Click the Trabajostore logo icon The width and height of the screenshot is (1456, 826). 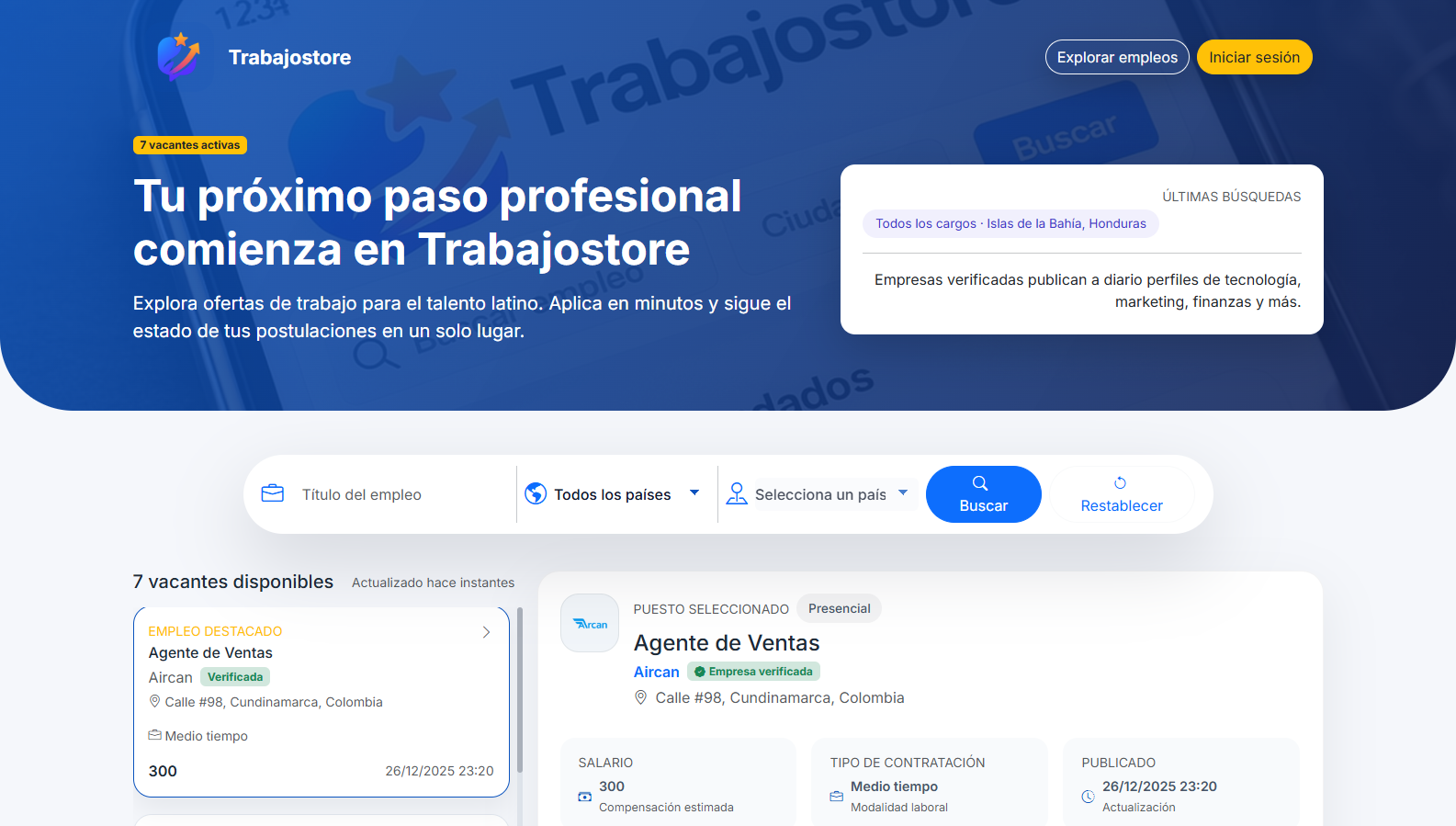[179, 57]
